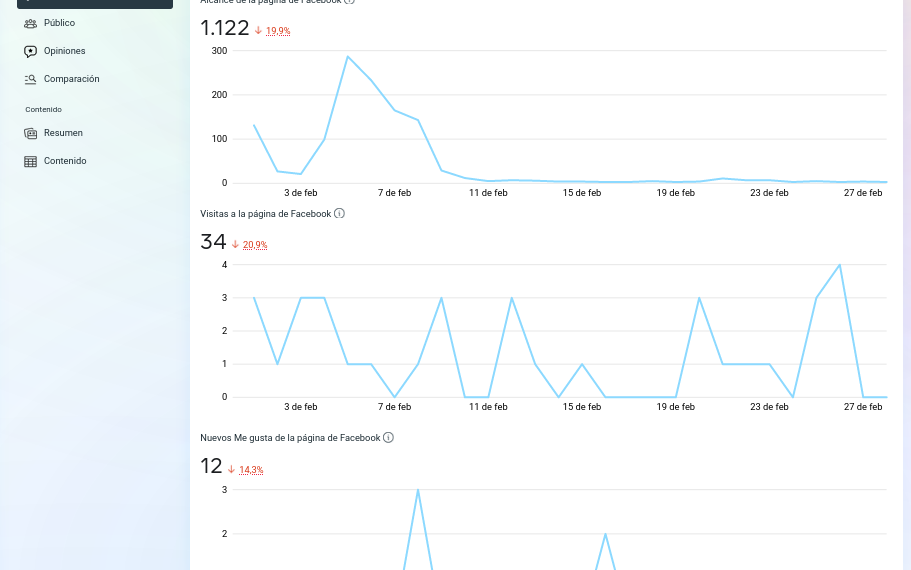Click the 'Nuevos Me gusta de la página' title

[290, 438]
